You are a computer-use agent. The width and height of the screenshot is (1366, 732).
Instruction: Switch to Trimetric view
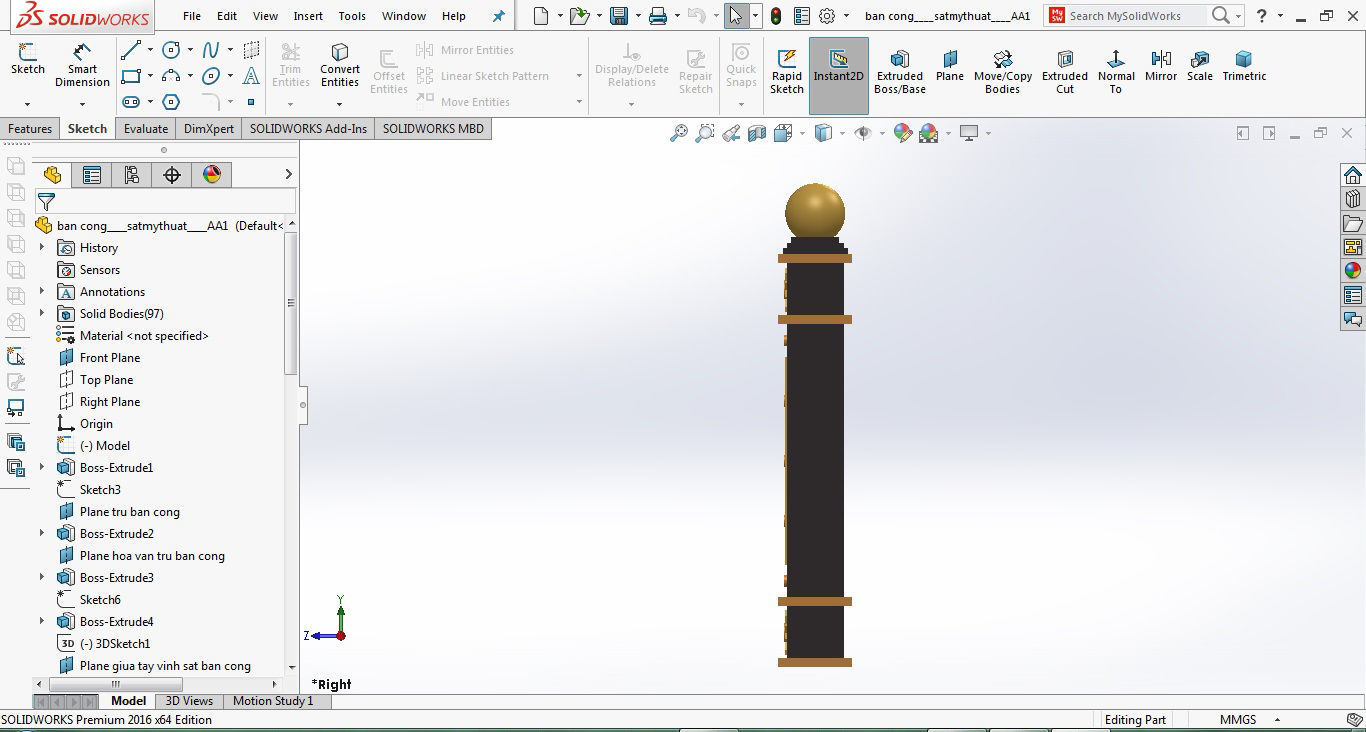[x=1244, y=66]
